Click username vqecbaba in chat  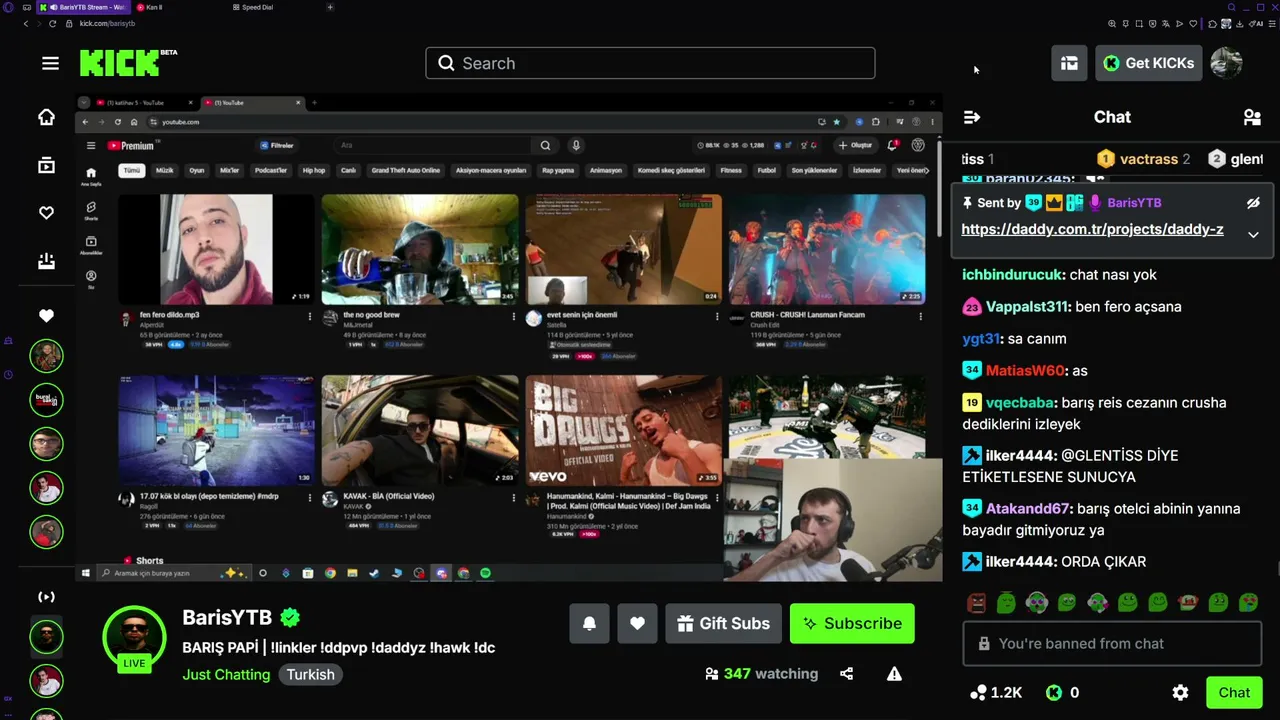pyautogui.click(x=1020, y=403)
